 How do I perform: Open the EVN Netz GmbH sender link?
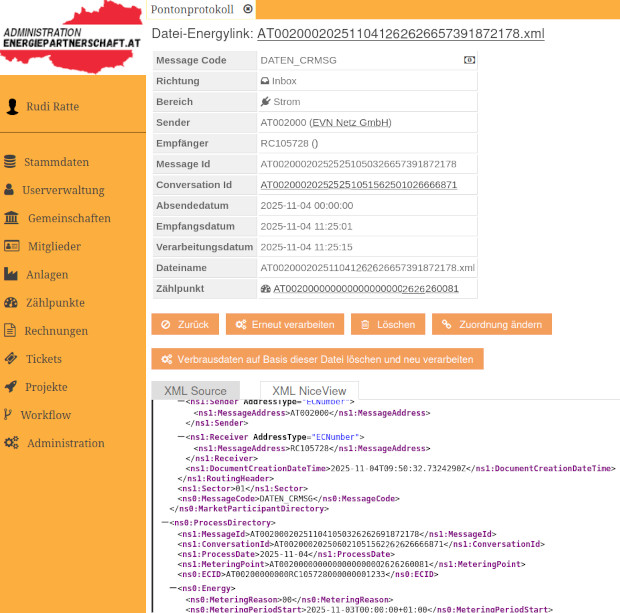[350, 123]
